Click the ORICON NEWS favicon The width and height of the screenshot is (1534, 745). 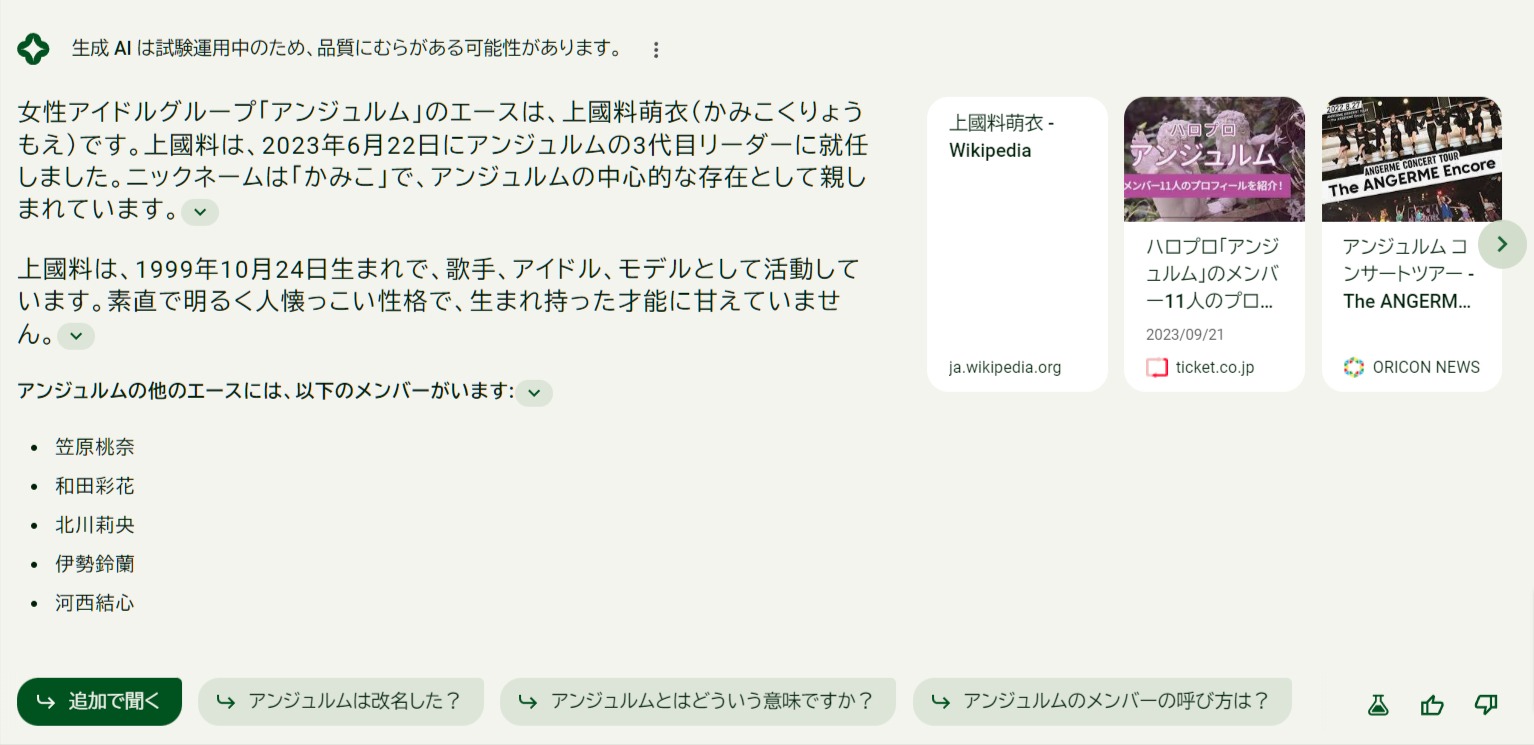click(x=1353, y=367)
